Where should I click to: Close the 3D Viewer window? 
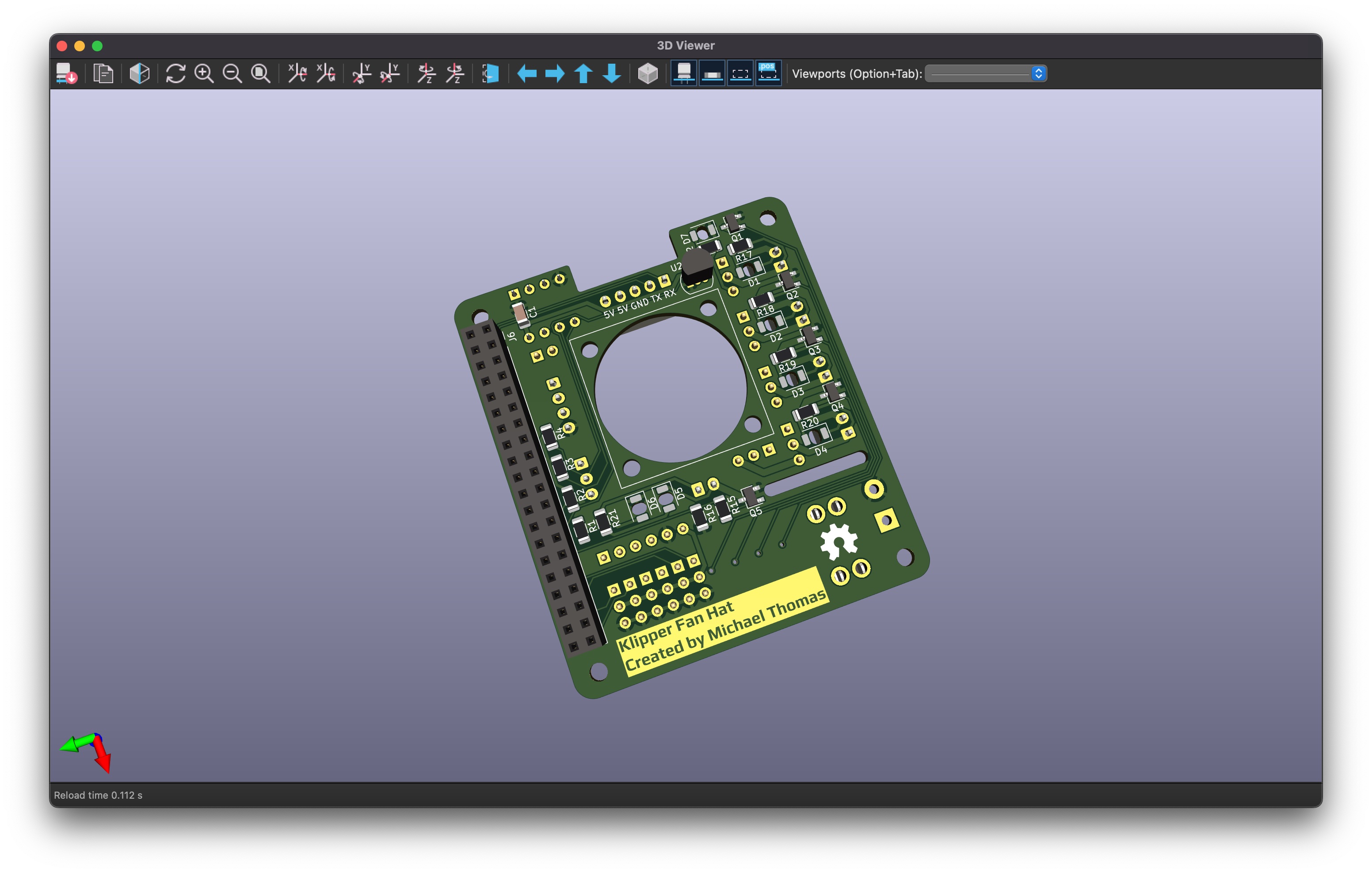click(62, 46)
